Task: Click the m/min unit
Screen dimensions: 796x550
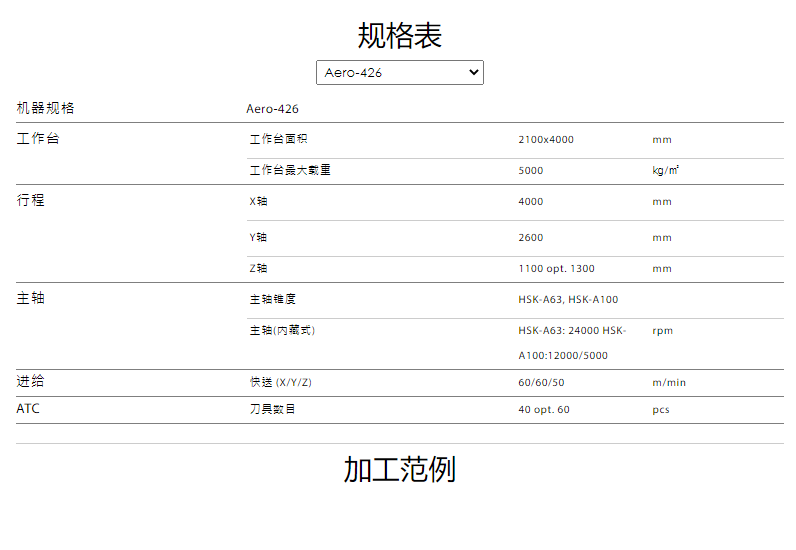Action: [669, 382]
